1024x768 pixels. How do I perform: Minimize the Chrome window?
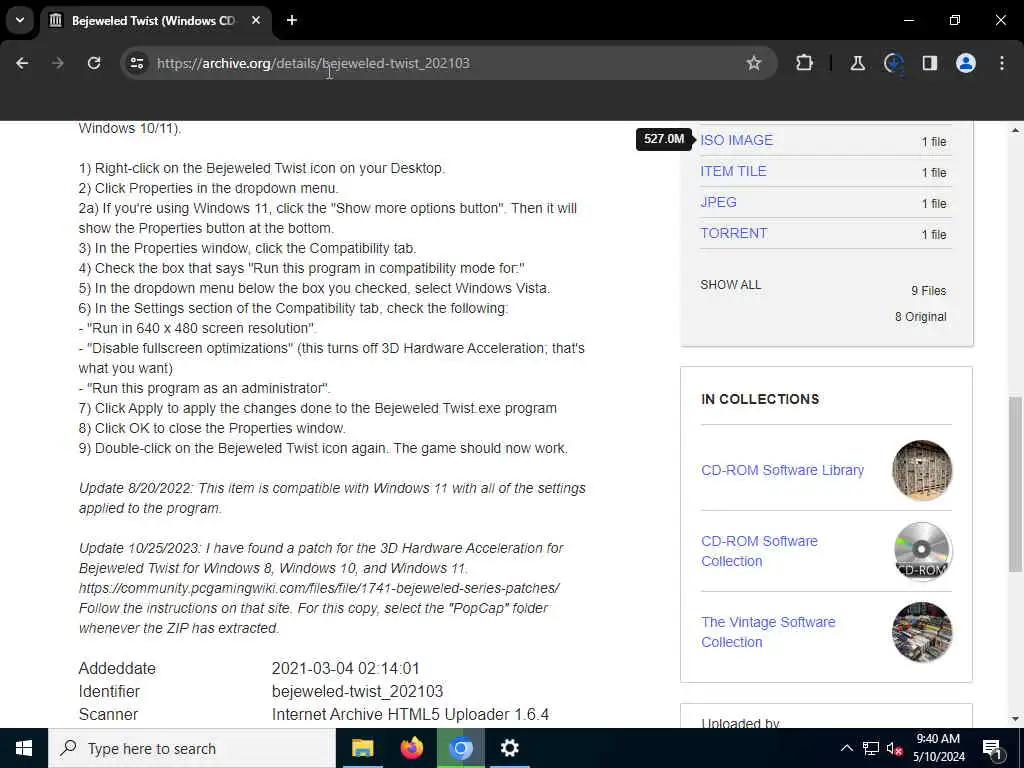[908, 20]
